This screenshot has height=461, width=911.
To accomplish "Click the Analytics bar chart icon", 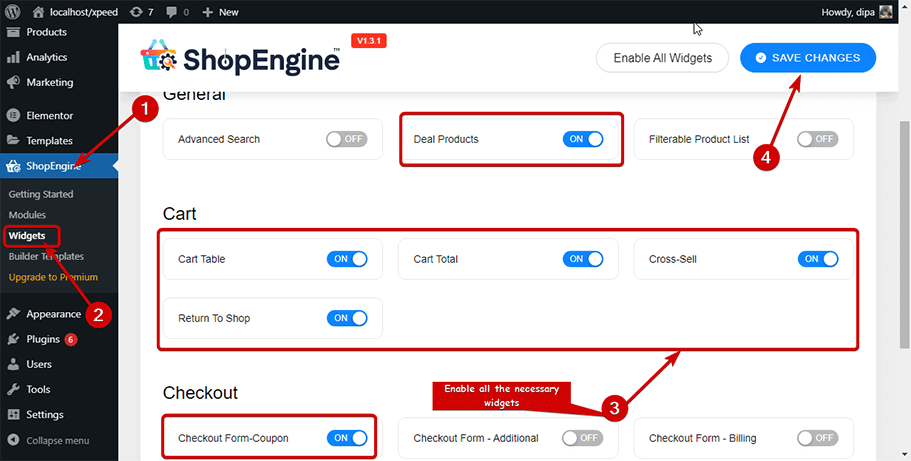I will click(13, 57).
